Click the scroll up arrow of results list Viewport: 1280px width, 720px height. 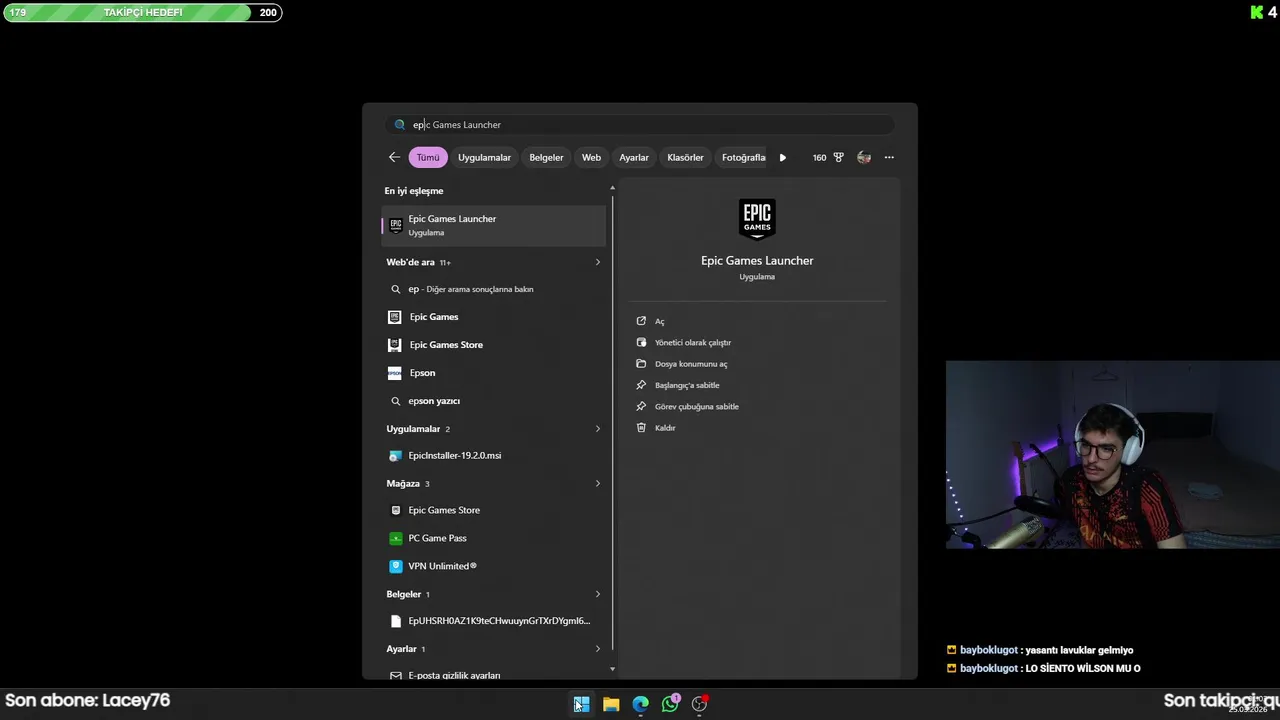click(612, 188)
